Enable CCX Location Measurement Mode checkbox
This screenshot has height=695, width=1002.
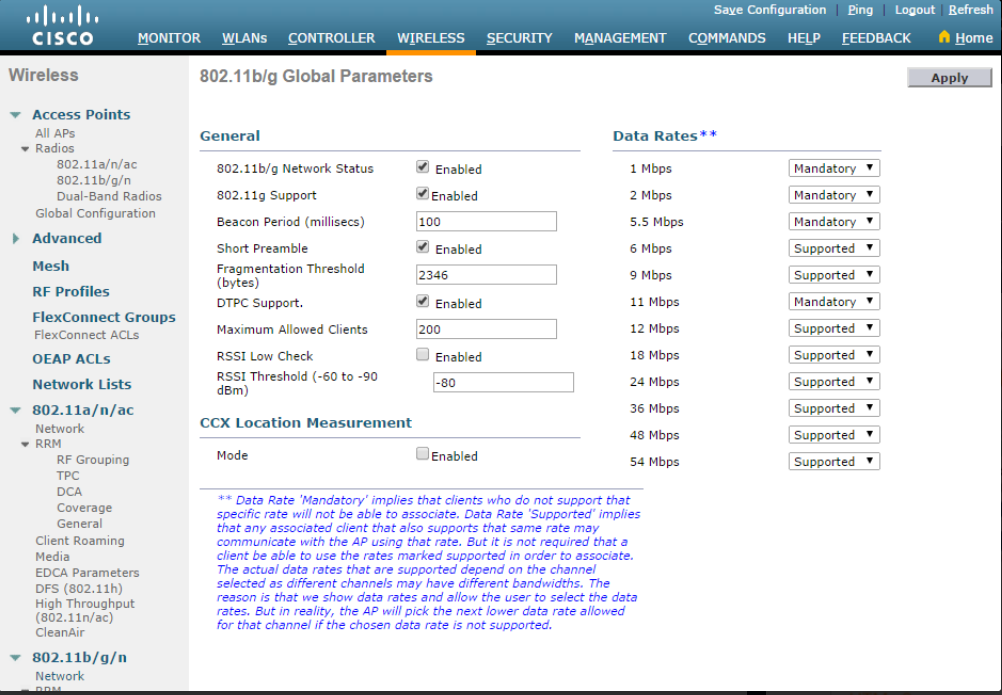pos(422,454)
